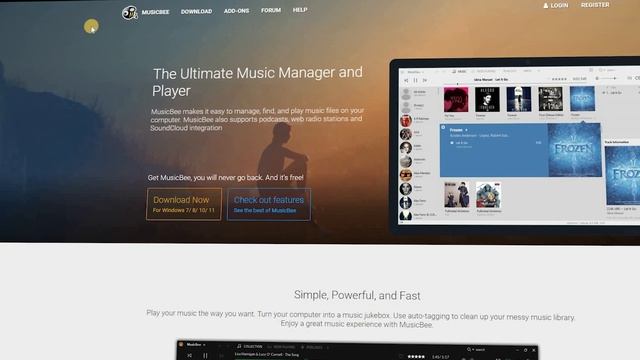The height and width of the screenshot is (360, 640).
Task: Click 'The Ultimate Music Manager and Player' headline
Action: 257,82
